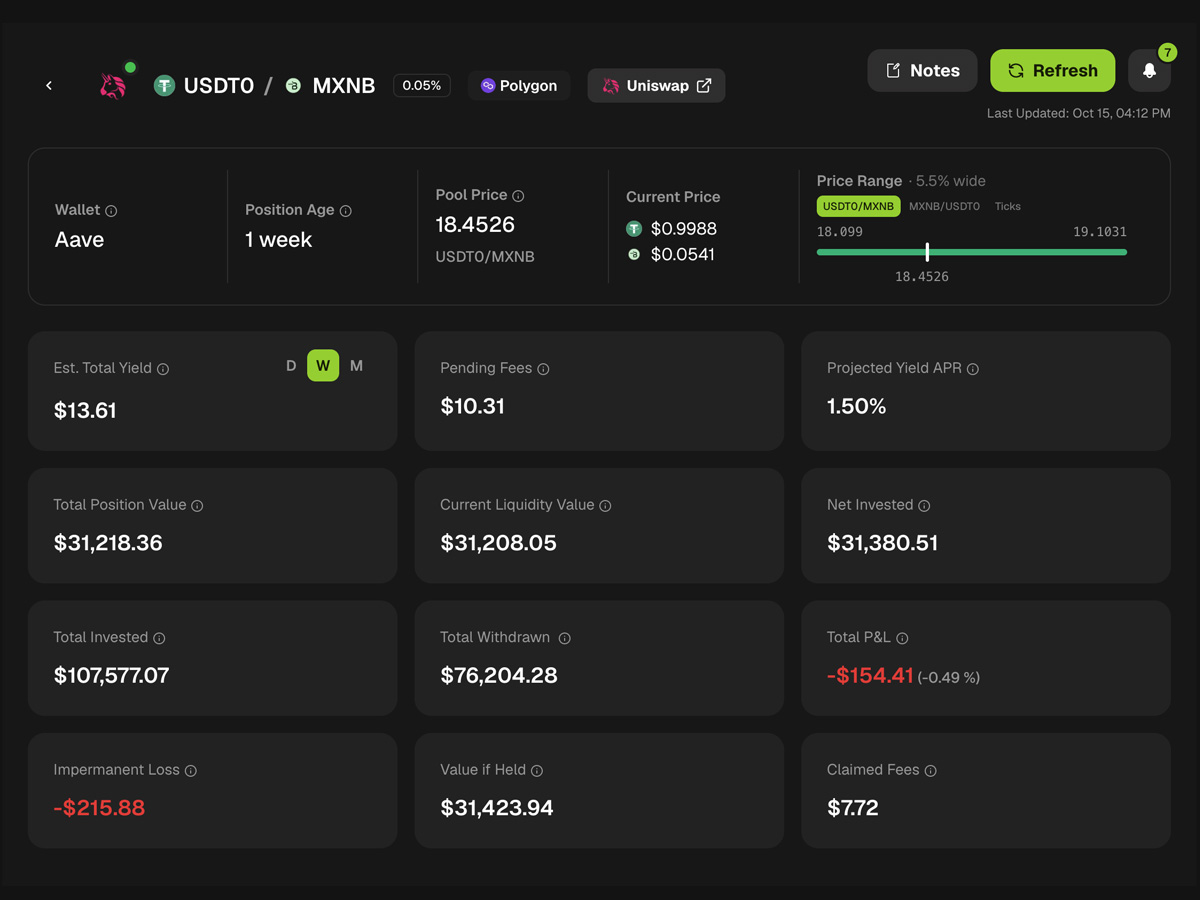
Task: Click the Claimed Fees amount $7.72
Action: coord(853,808)
